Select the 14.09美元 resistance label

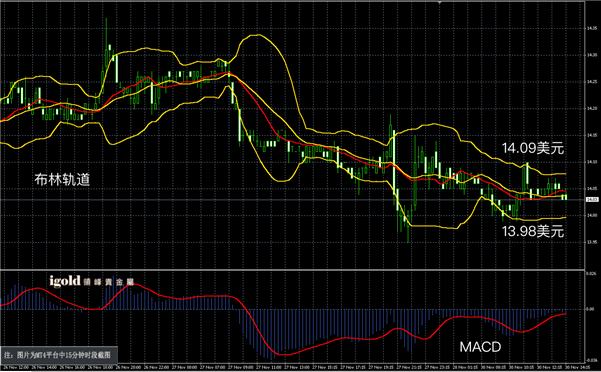533,148
